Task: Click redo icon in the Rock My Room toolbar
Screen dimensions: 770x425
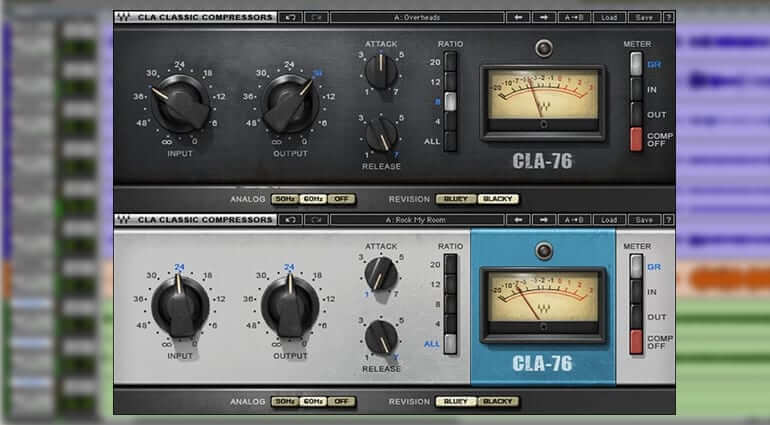Action: (x=315, y=219)
